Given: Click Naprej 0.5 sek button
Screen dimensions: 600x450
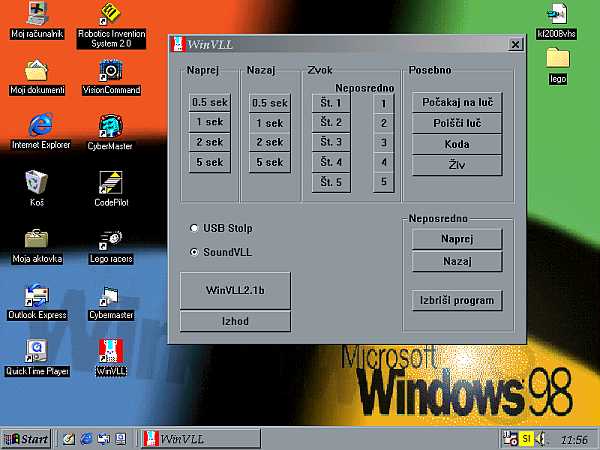Looking at the screenshot, I should [210, 103].
